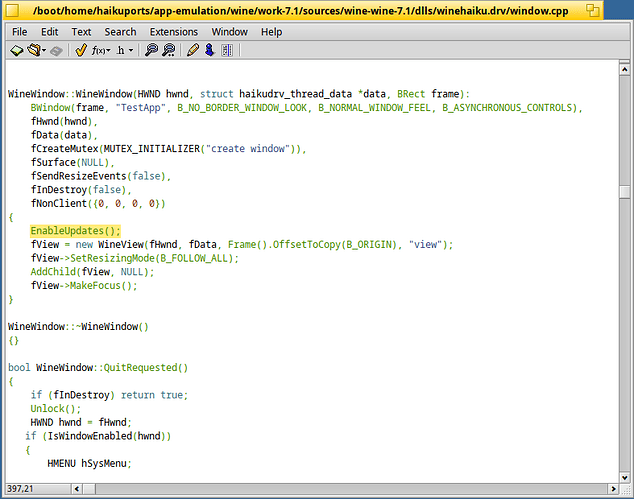Open file options with the blue info icon
This screenshot has height=499, width=634.
tap(209, 50)
